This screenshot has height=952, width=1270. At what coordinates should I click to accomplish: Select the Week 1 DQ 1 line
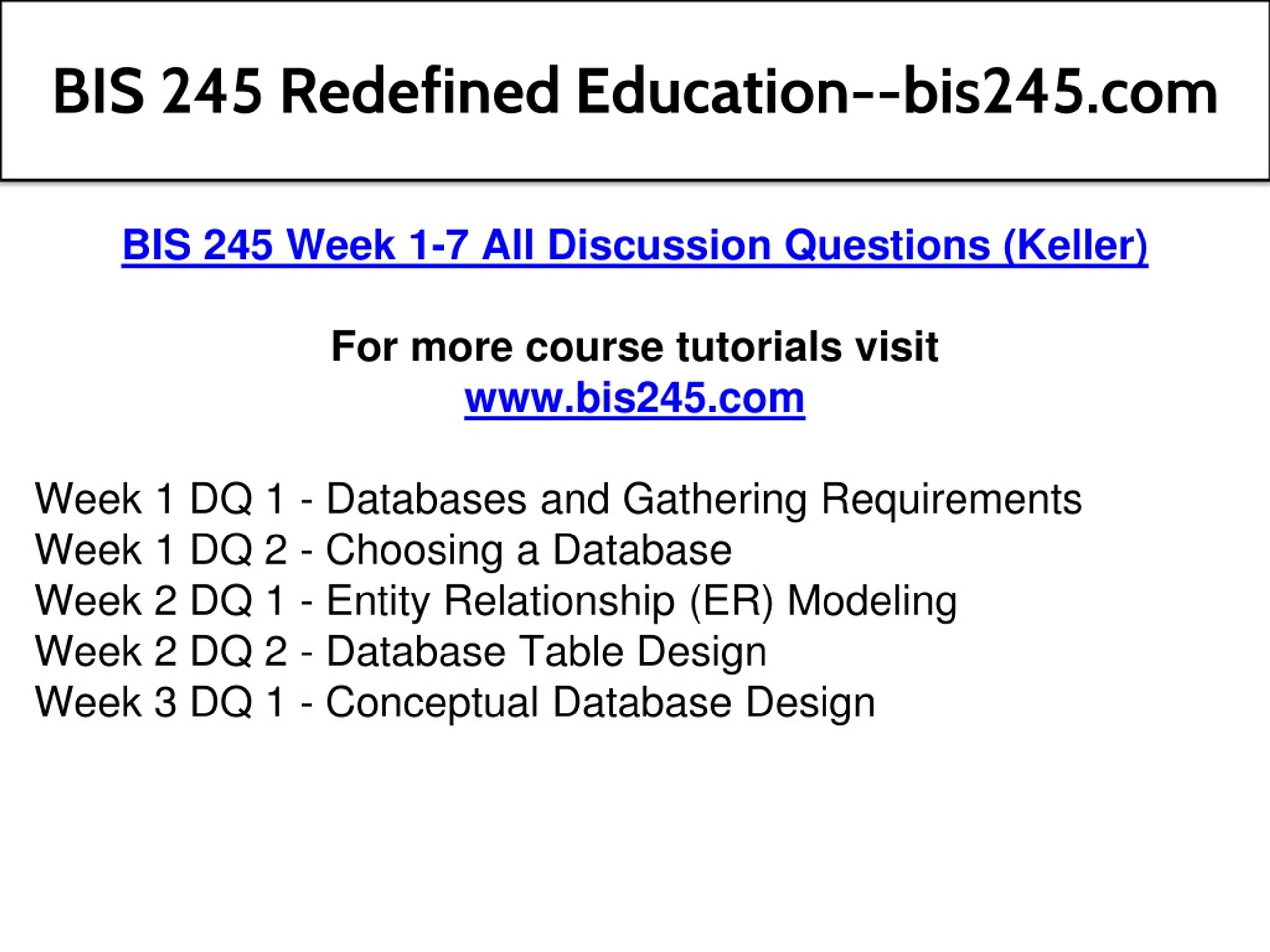point(558,499)
